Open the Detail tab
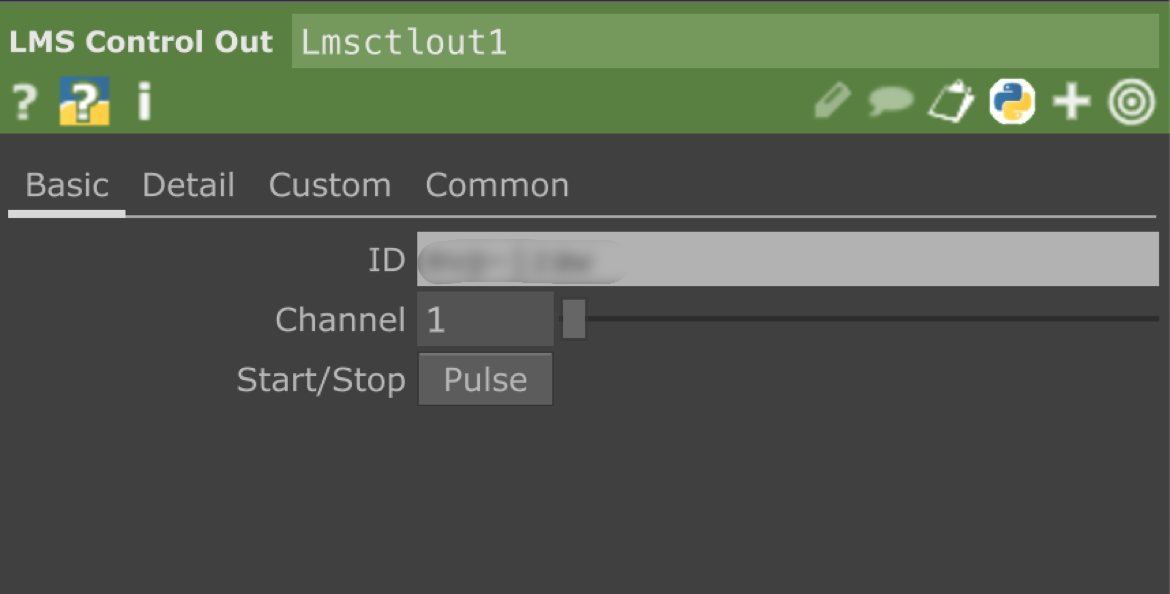1170x594 pixels. click(x=188, y=186)
